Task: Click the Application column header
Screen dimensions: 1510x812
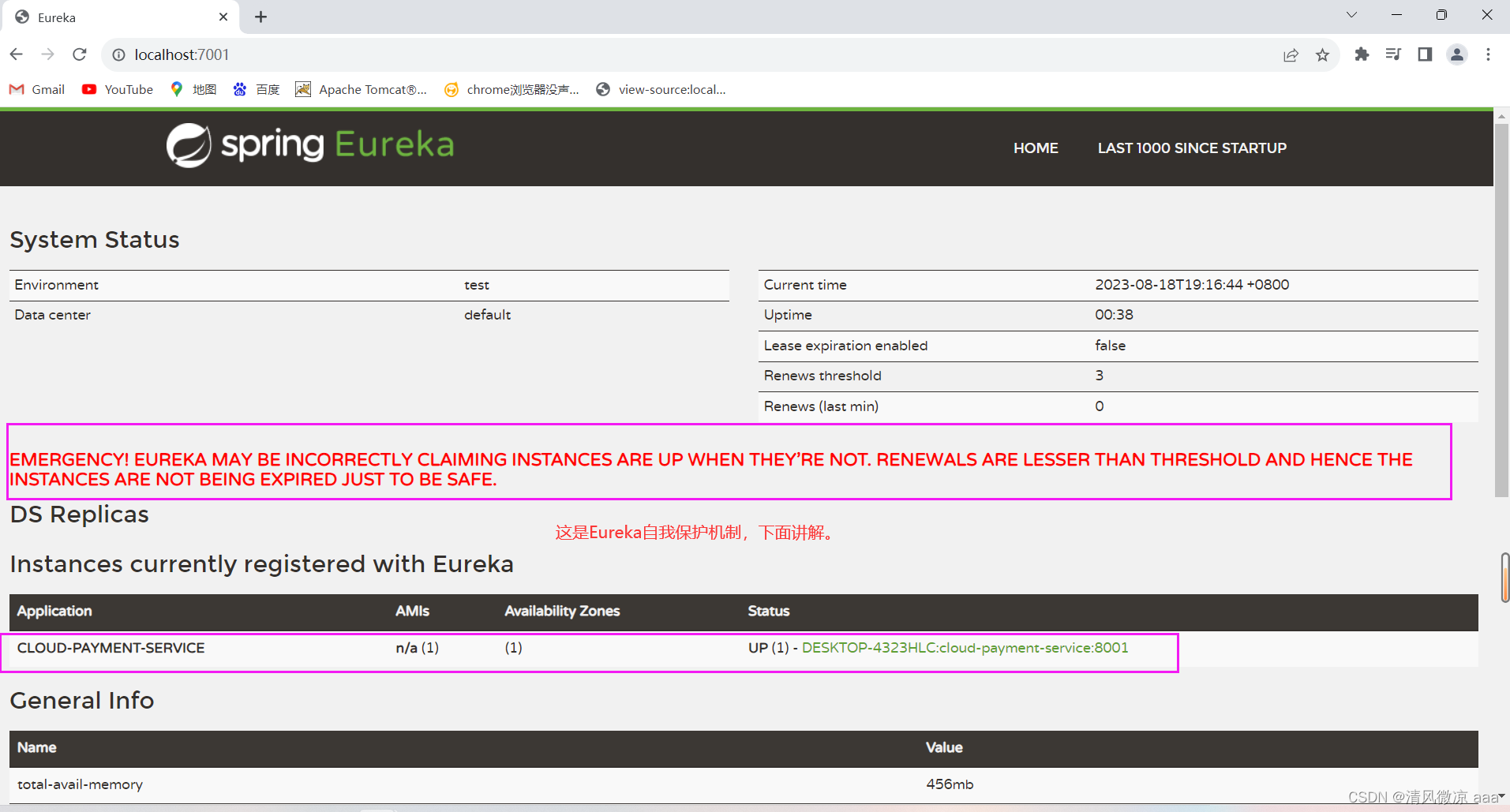Action: [x=54, y=611]
